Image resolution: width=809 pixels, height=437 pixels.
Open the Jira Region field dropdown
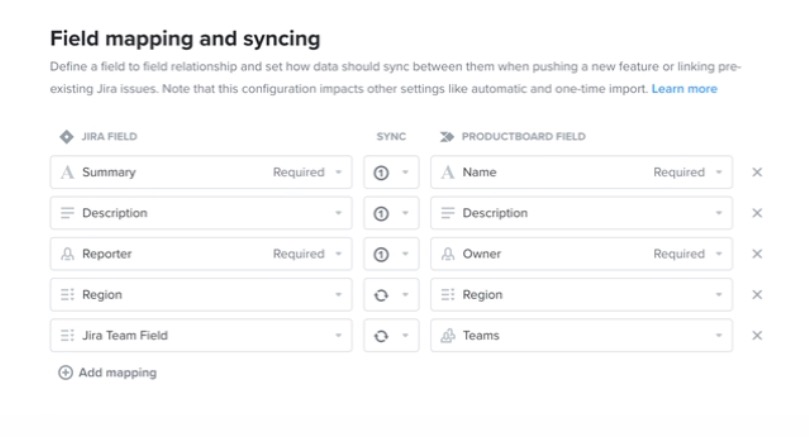(201, 295)
